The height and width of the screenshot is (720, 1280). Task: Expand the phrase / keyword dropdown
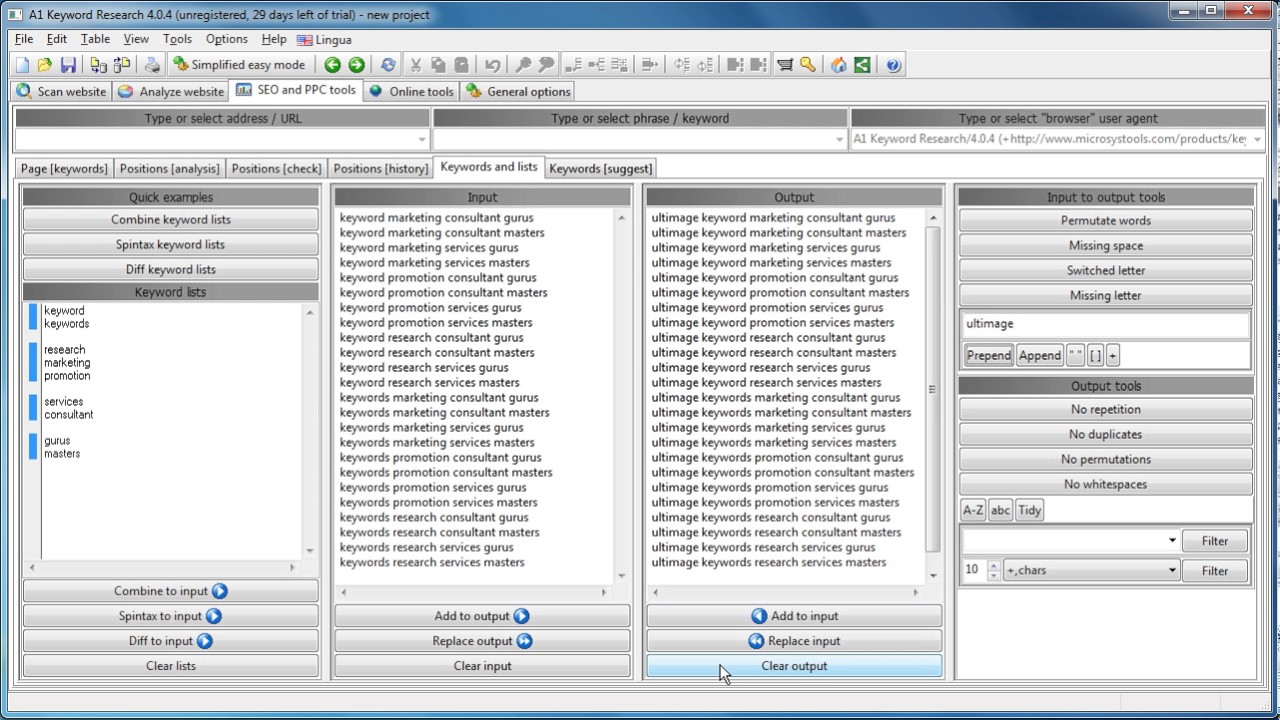coord(840,139)
